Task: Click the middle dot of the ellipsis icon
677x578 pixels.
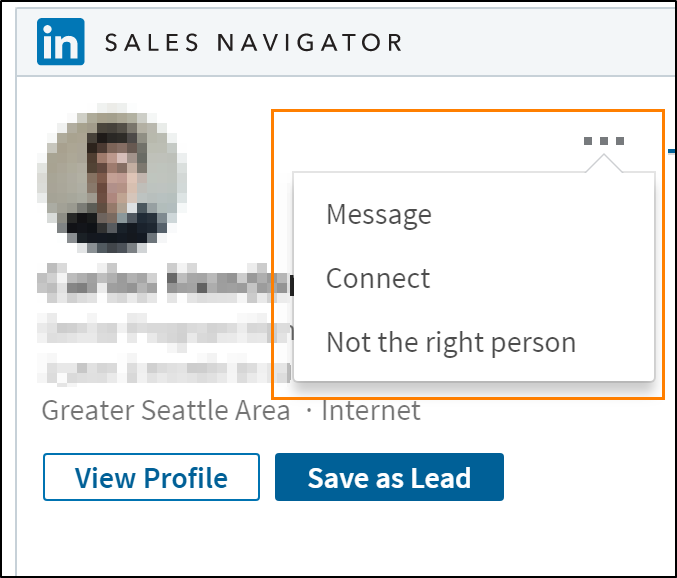Action: [604, 141]
